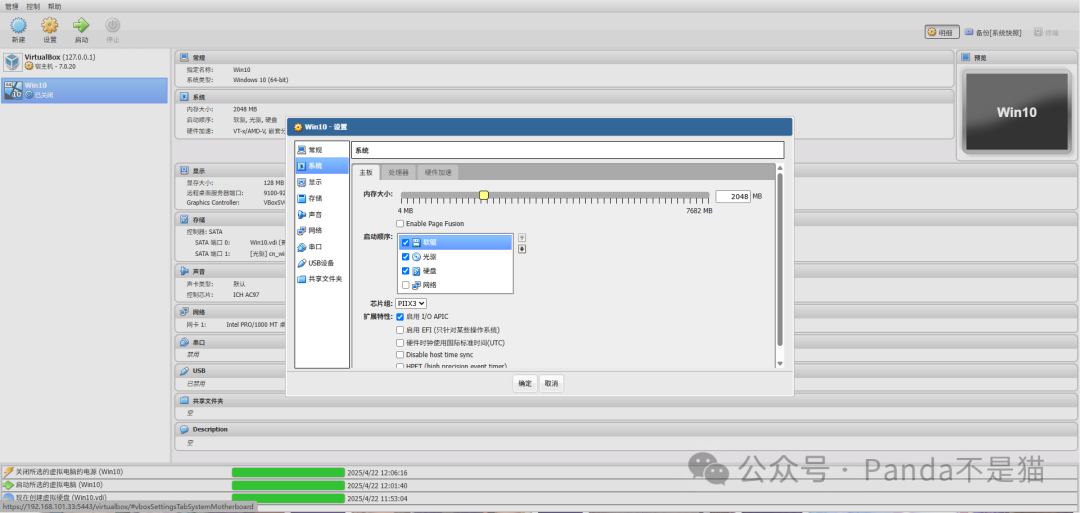Select the VirtualBox (127.0.0.1) host entry

(x=84, y=62)
